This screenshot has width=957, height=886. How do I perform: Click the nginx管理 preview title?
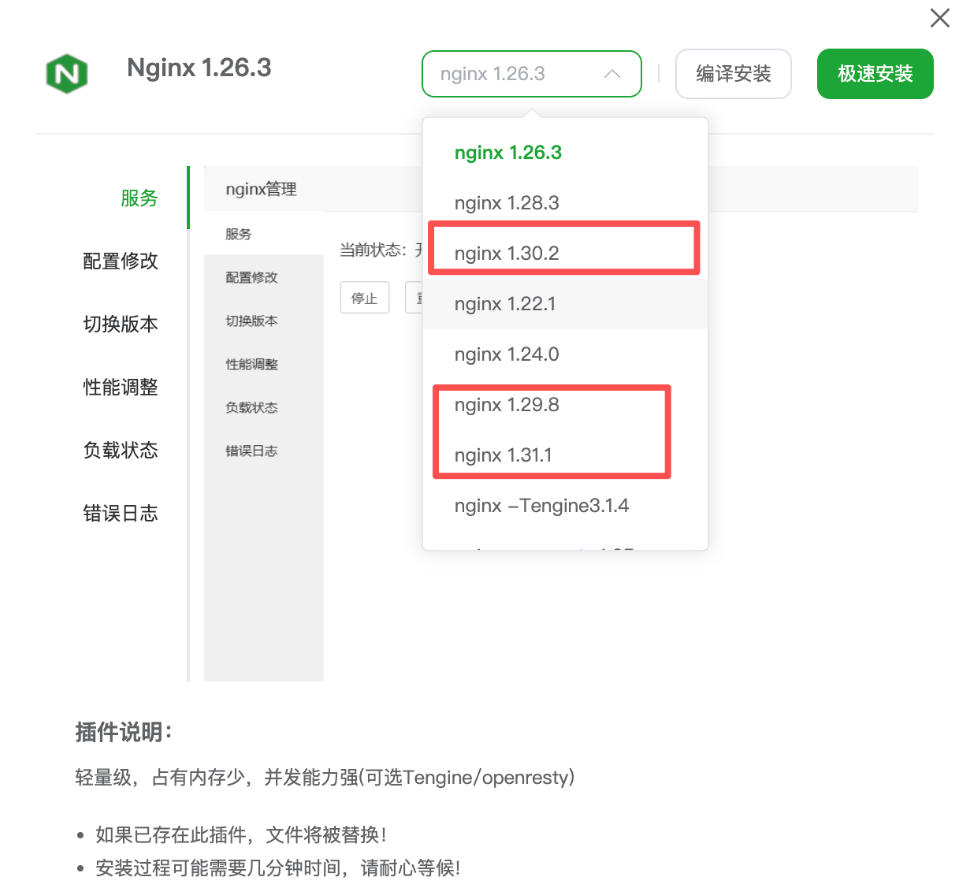click(261, 189)
